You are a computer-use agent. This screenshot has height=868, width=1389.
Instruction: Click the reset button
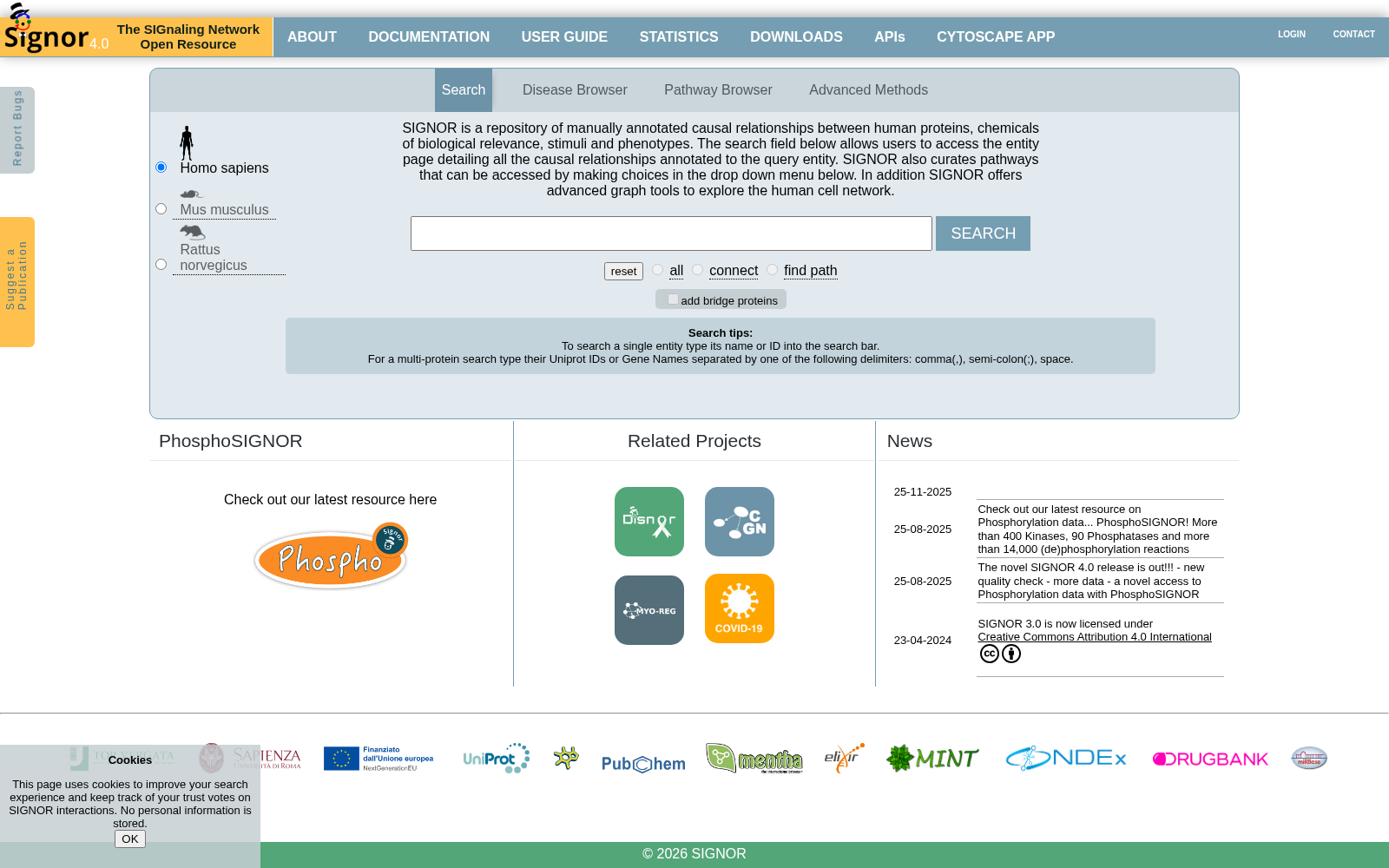[x=623, y=272]
